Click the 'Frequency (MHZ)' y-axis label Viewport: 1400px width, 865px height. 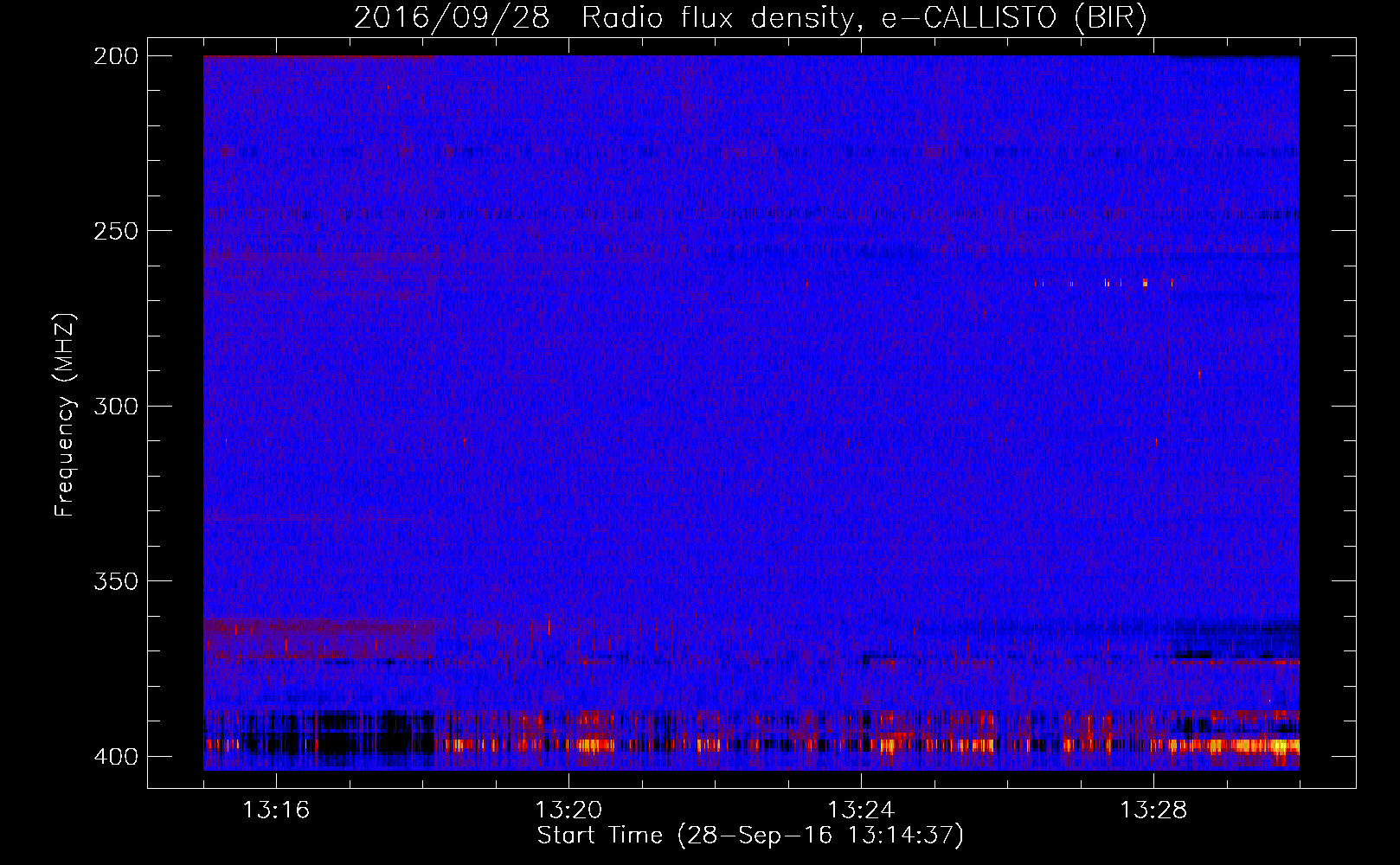pos(65,415)
